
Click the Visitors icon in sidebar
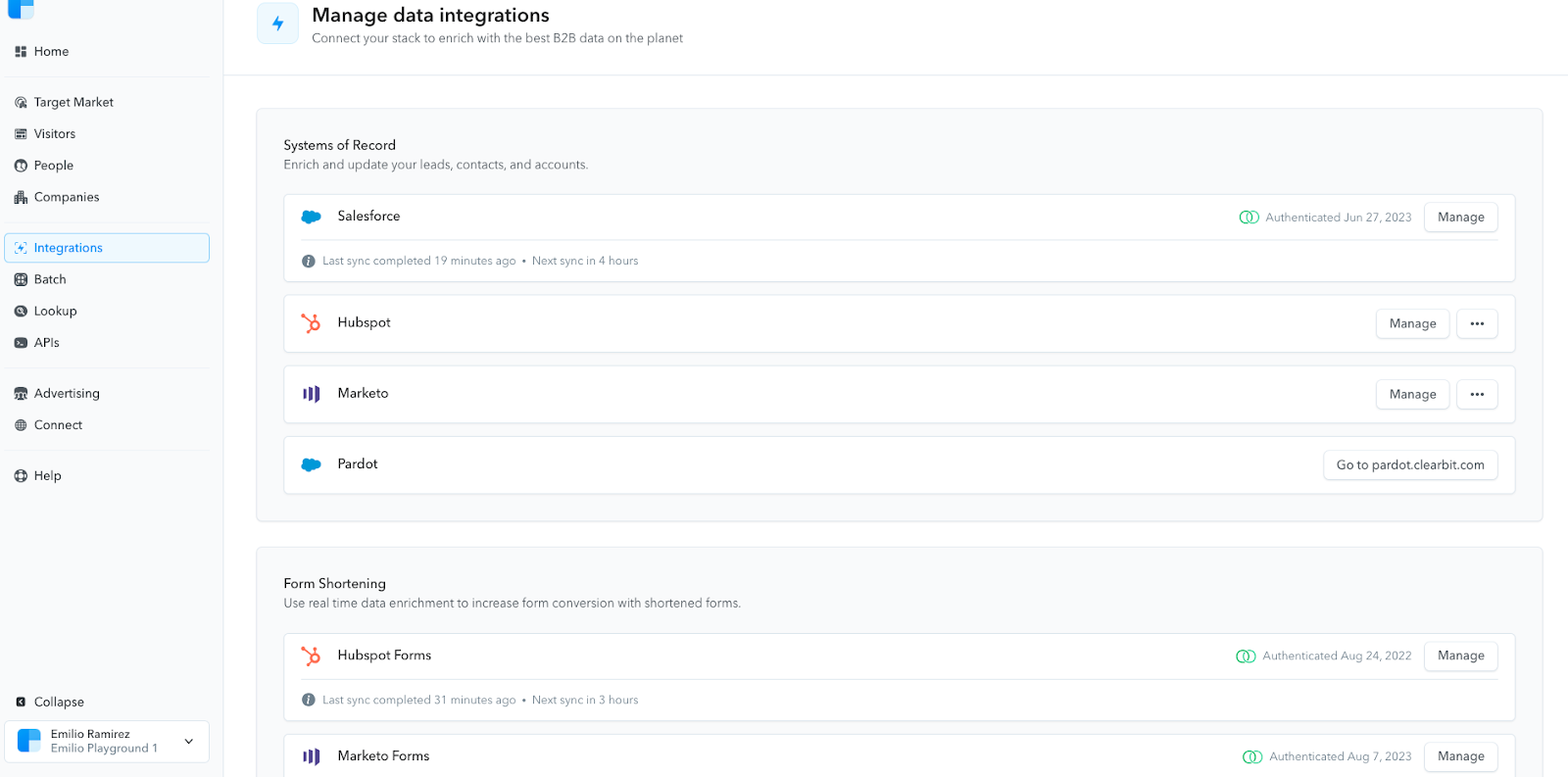tap(21, 134)
